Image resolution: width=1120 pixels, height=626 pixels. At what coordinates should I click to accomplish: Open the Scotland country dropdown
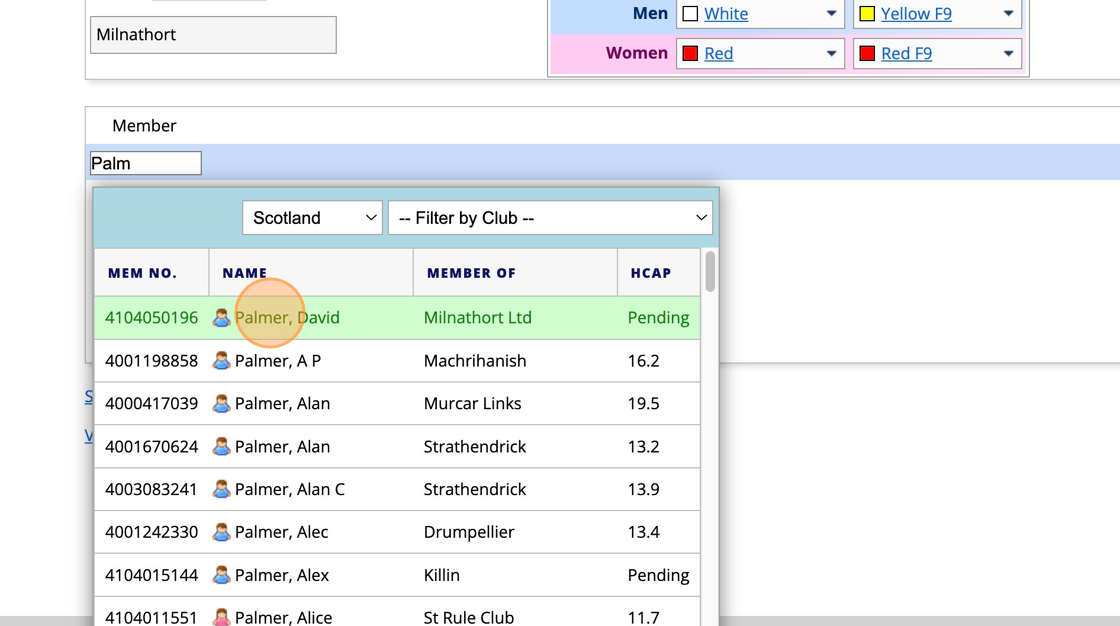click(x=312, y=218)
